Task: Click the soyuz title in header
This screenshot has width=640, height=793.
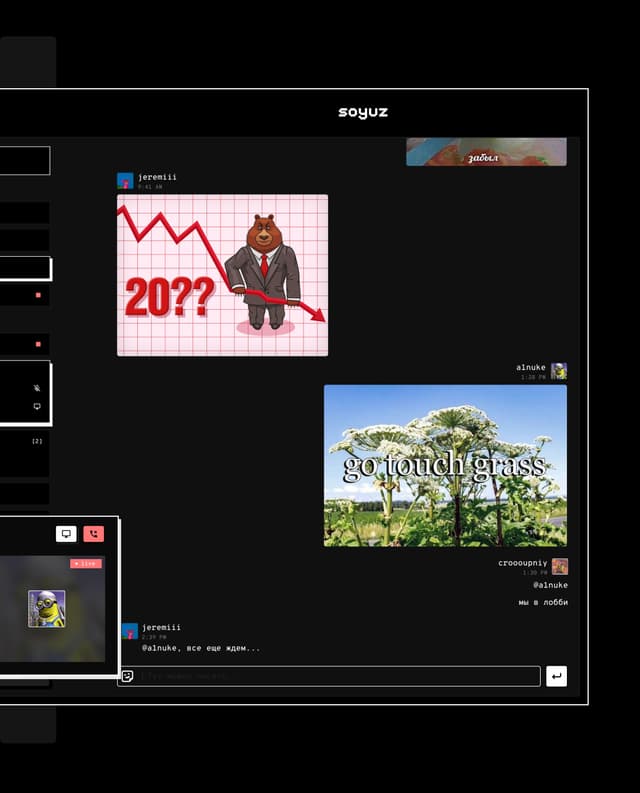Action: [363, 113]
